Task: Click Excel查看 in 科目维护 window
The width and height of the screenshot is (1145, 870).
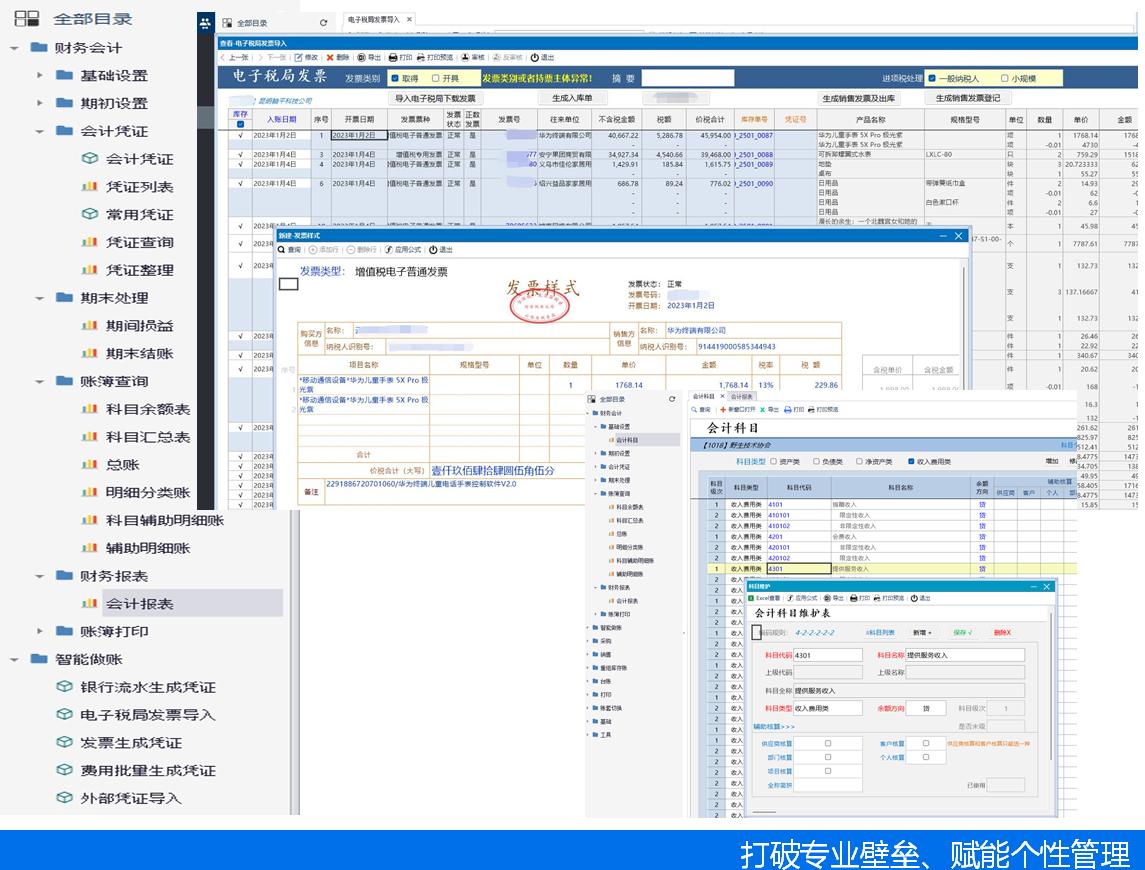Action: click(765, 598)
